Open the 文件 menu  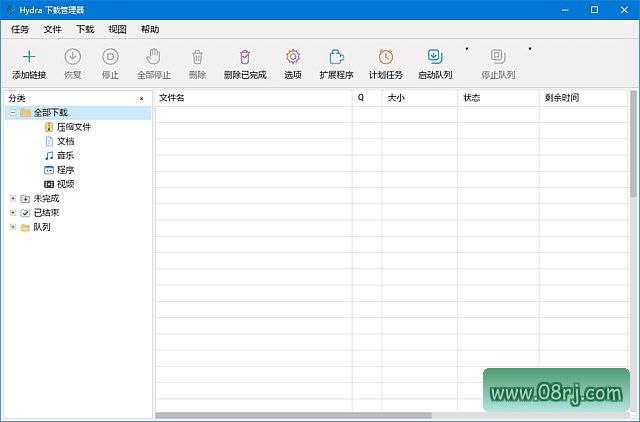click(x=52, y=29)
